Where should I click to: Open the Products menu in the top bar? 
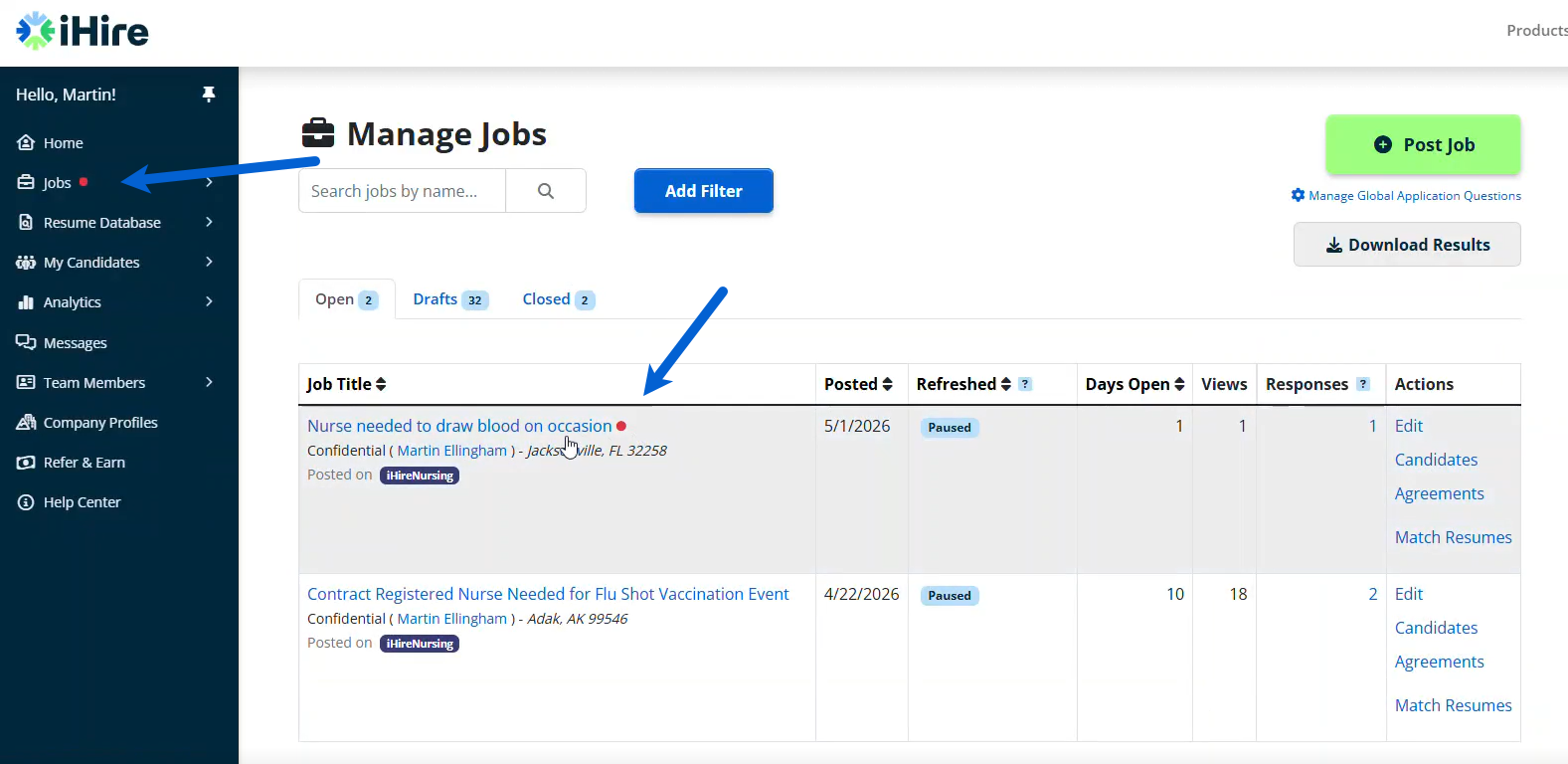tap(1537, 31)
